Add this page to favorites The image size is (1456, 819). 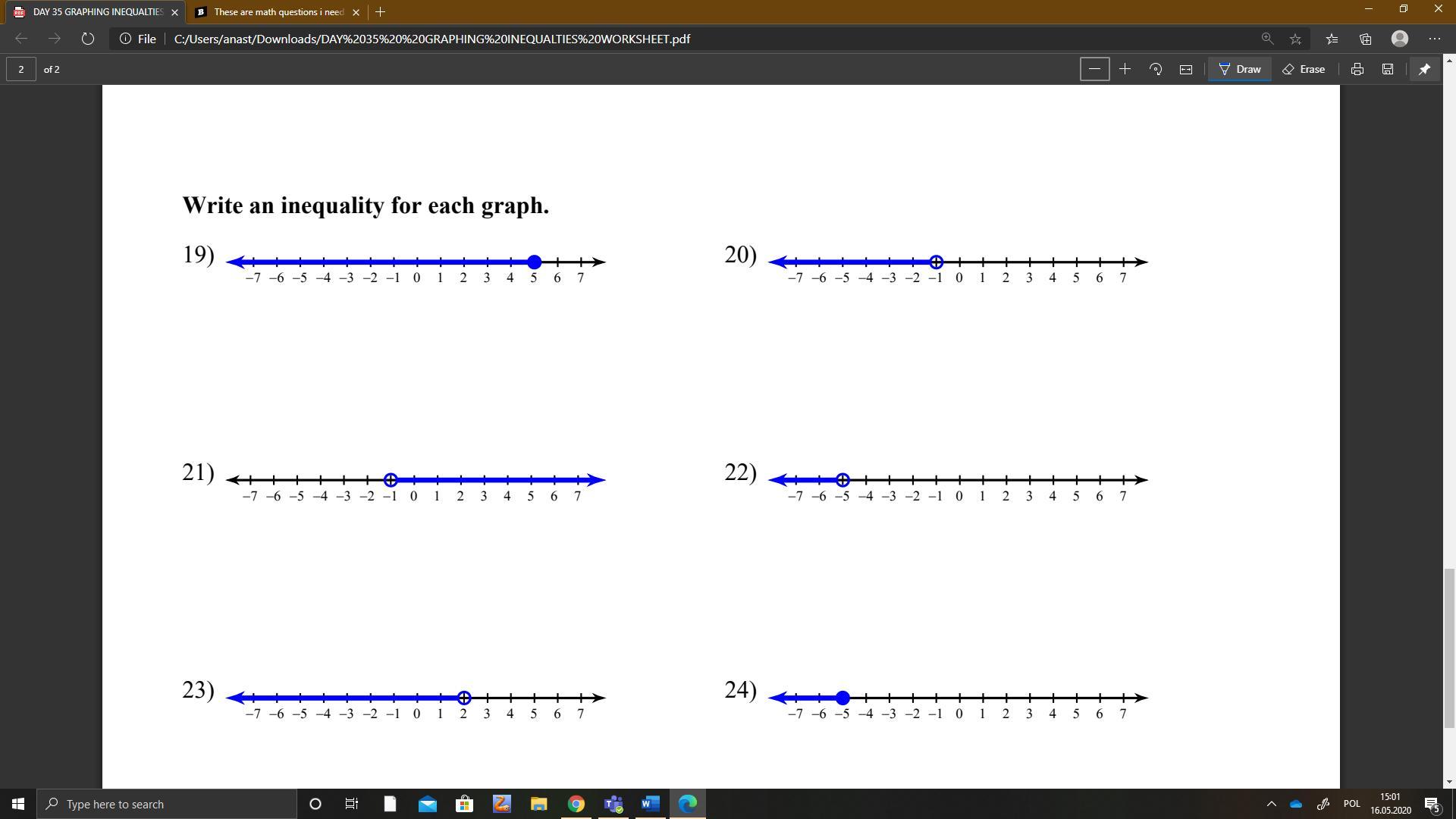(x=1295, y=39)
